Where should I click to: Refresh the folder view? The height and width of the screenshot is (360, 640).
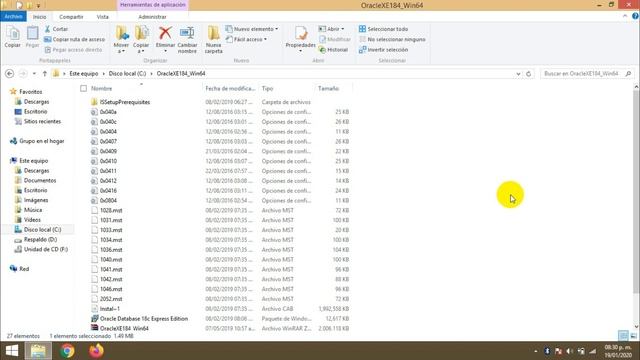point(529,74)
